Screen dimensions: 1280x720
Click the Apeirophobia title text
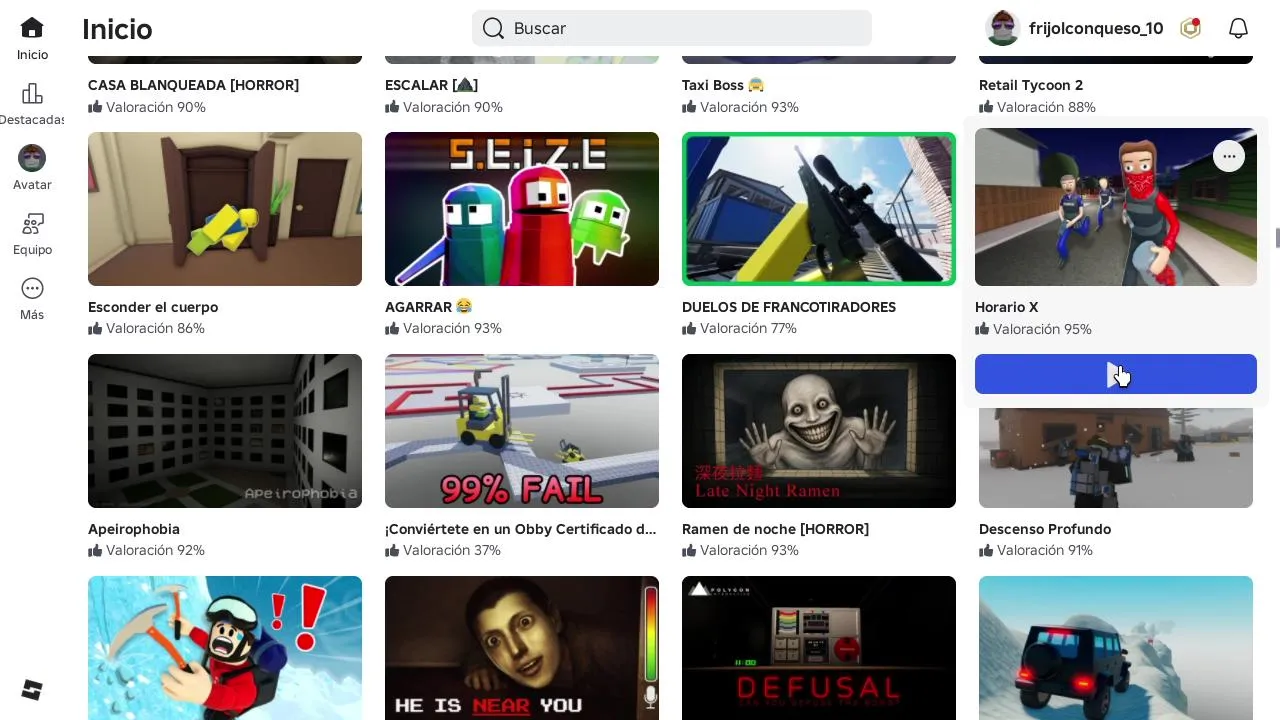click(x=134, y=529)
